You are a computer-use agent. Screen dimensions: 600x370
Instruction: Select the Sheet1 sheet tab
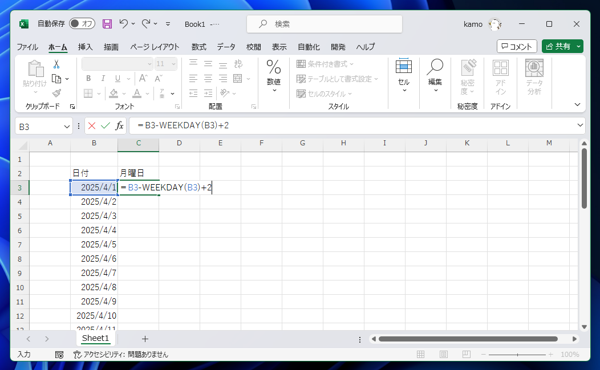pos(95,338)
